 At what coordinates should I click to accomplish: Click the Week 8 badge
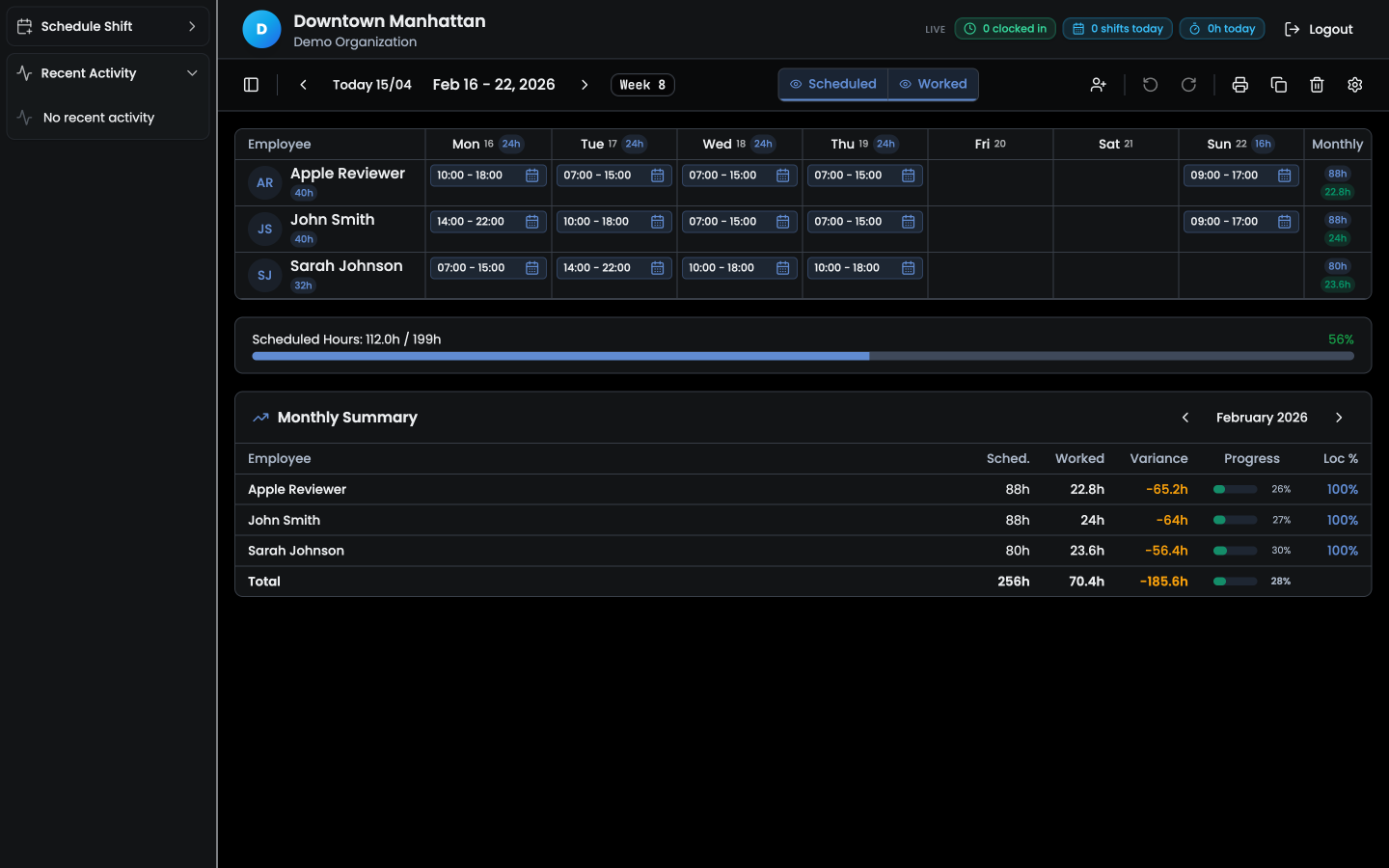click(x=642, y=85)
